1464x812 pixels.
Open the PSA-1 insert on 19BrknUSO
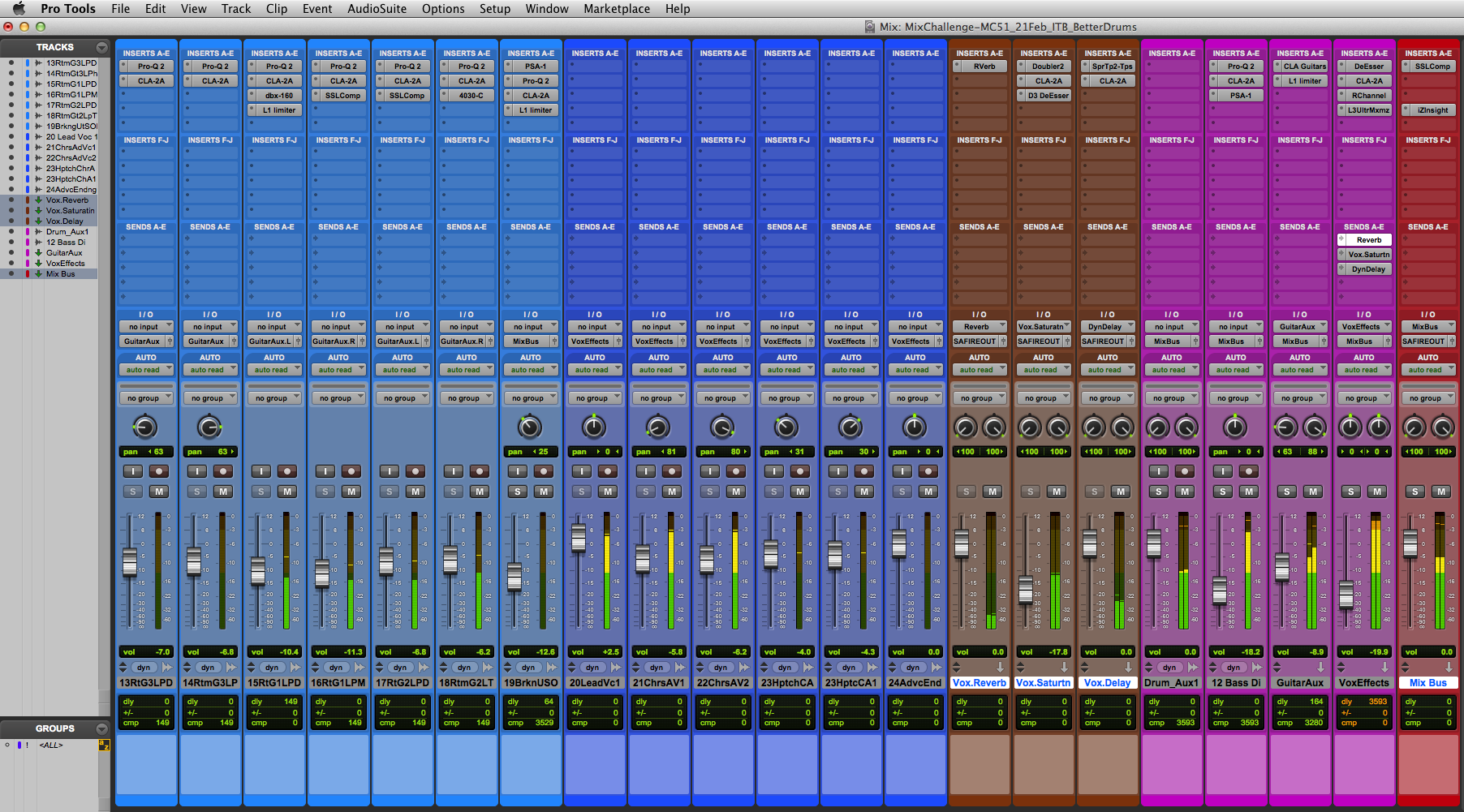tap(535, 67)
